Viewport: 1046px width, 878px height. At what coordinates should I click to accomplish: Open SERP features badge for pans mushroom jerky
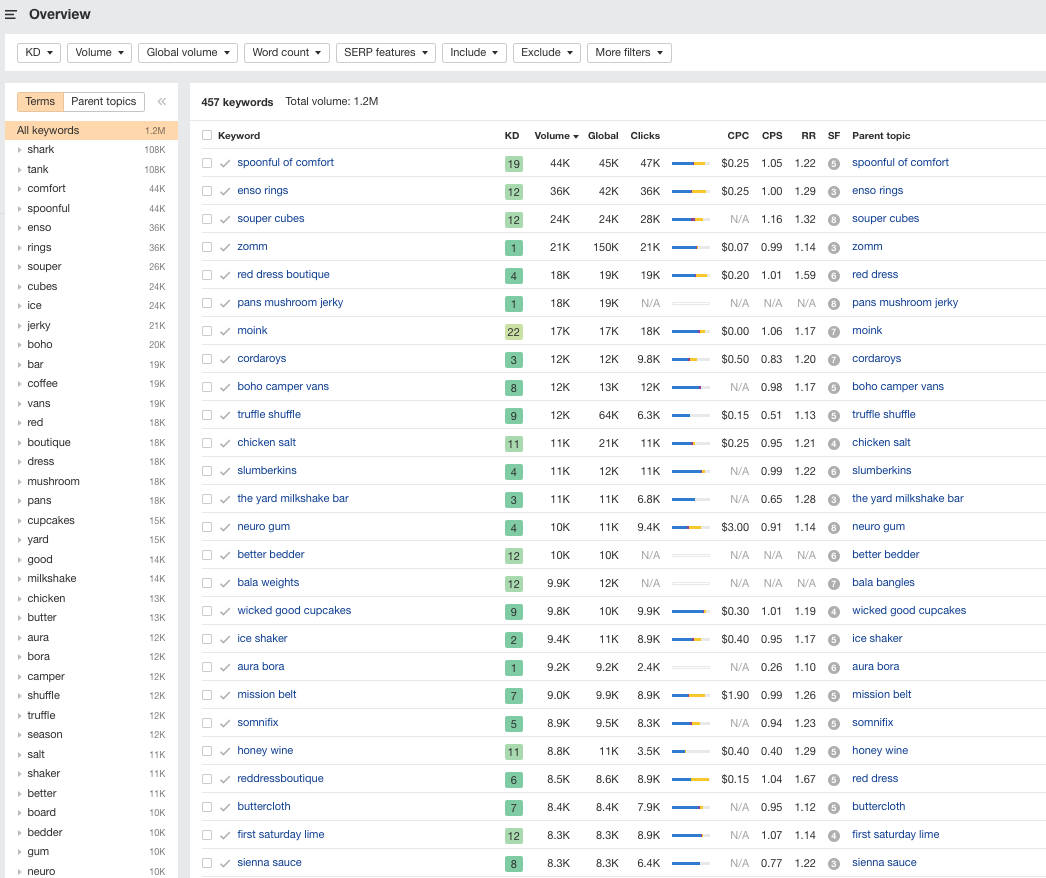click(x=834, y=304)
